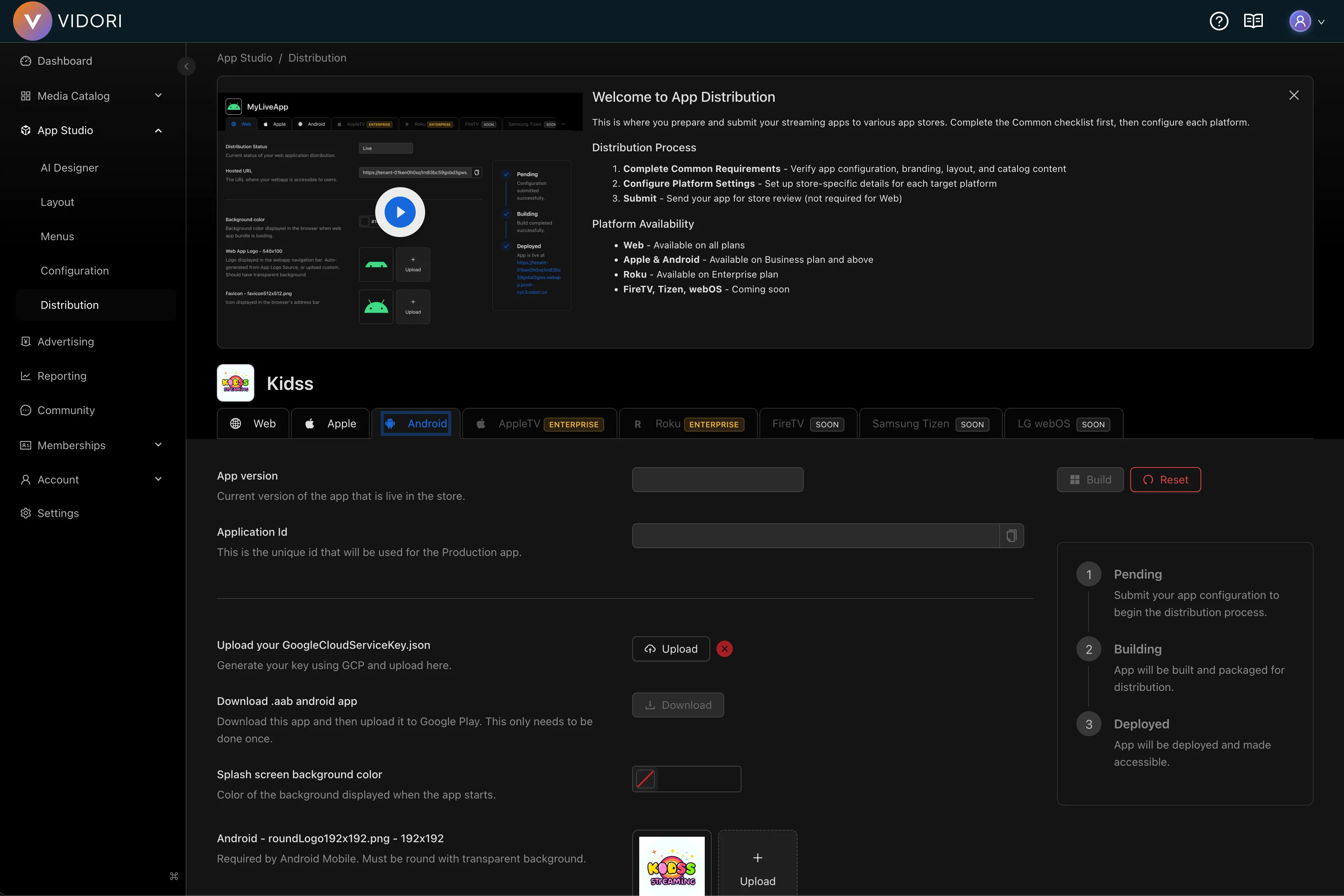Click the Reset button
1344x896 pixels.
pyautogui.click(x=1166, y=480)
